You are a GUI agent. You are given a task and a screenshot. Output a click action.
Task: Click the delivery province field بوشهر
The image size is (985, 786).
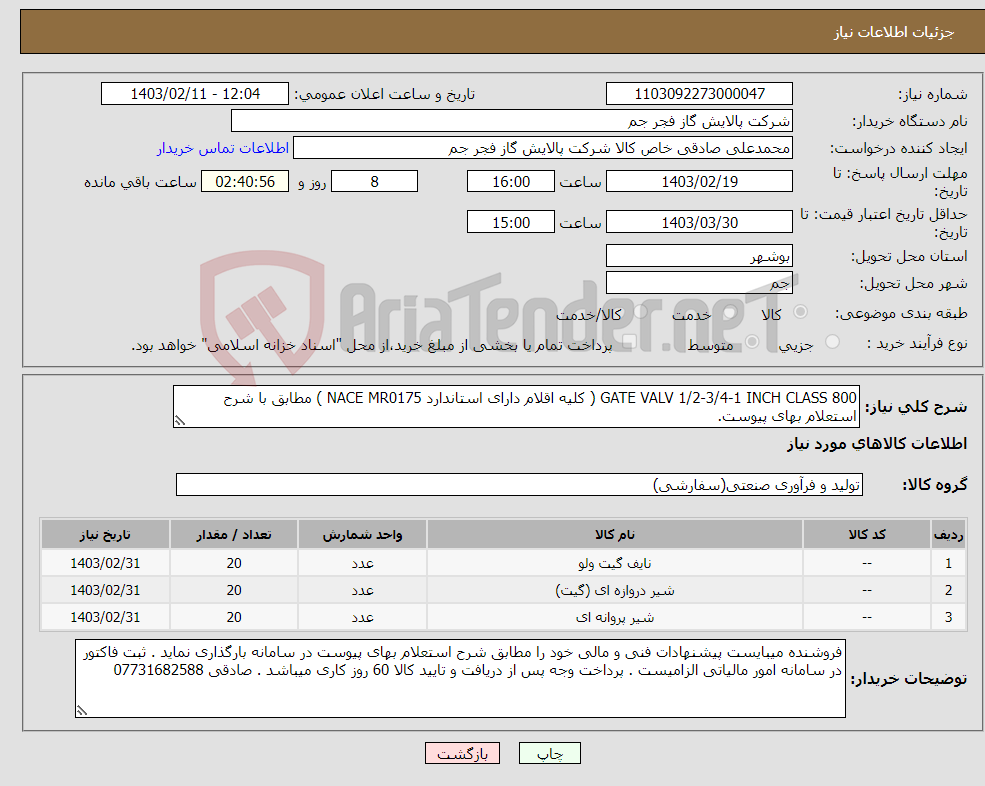point(699,256)
